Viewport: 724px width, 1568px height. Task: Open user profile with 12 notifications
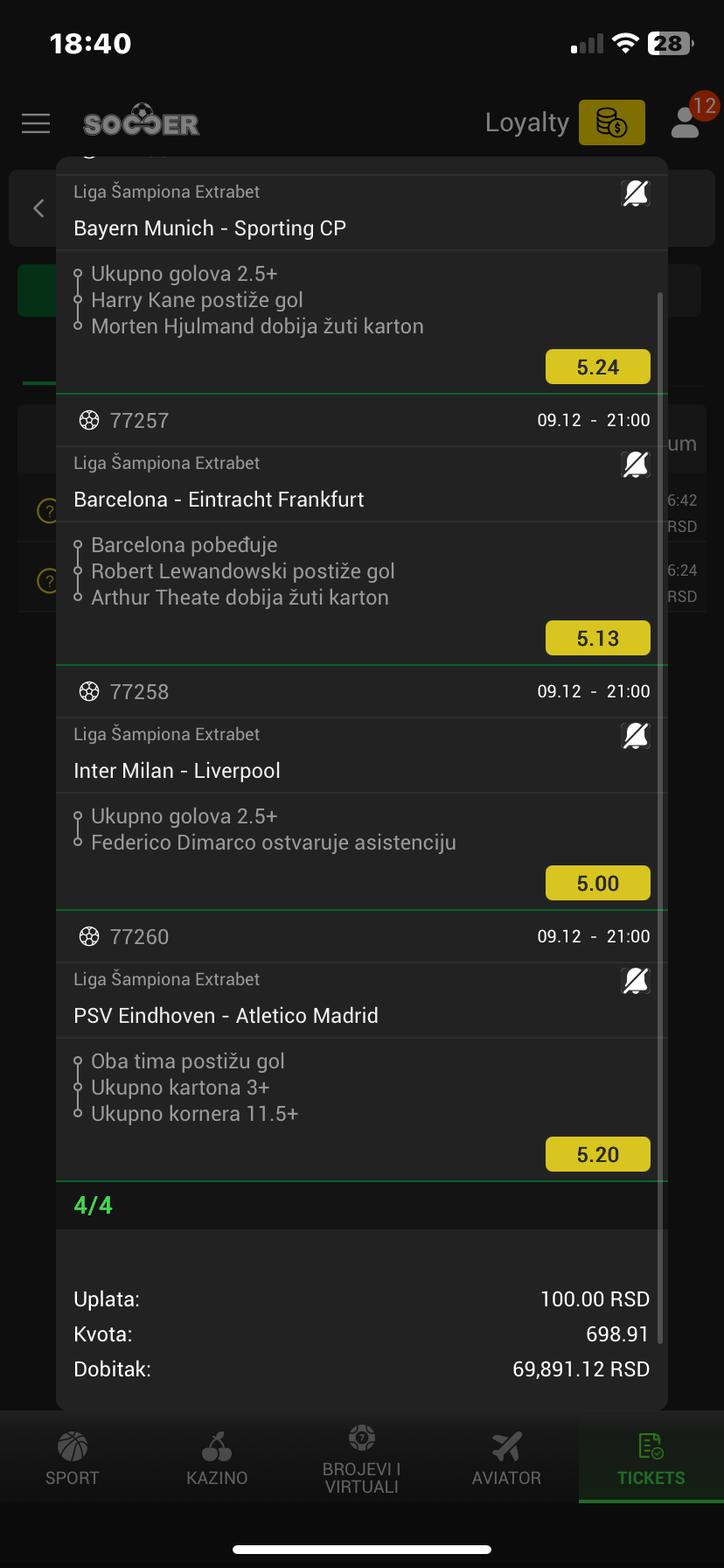(x=687, y=122)
